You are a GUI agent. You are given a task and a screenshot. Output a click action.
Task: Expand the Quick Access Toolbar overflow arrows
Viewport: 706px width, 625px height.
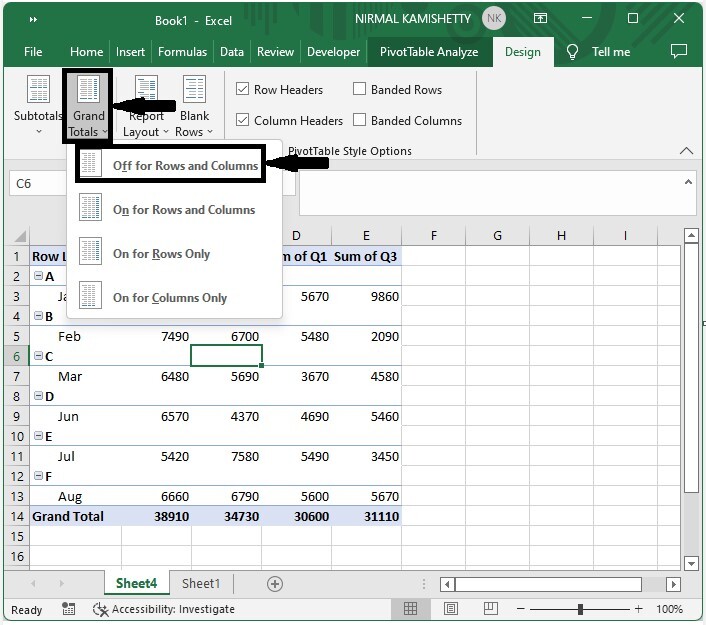(33, 19)
